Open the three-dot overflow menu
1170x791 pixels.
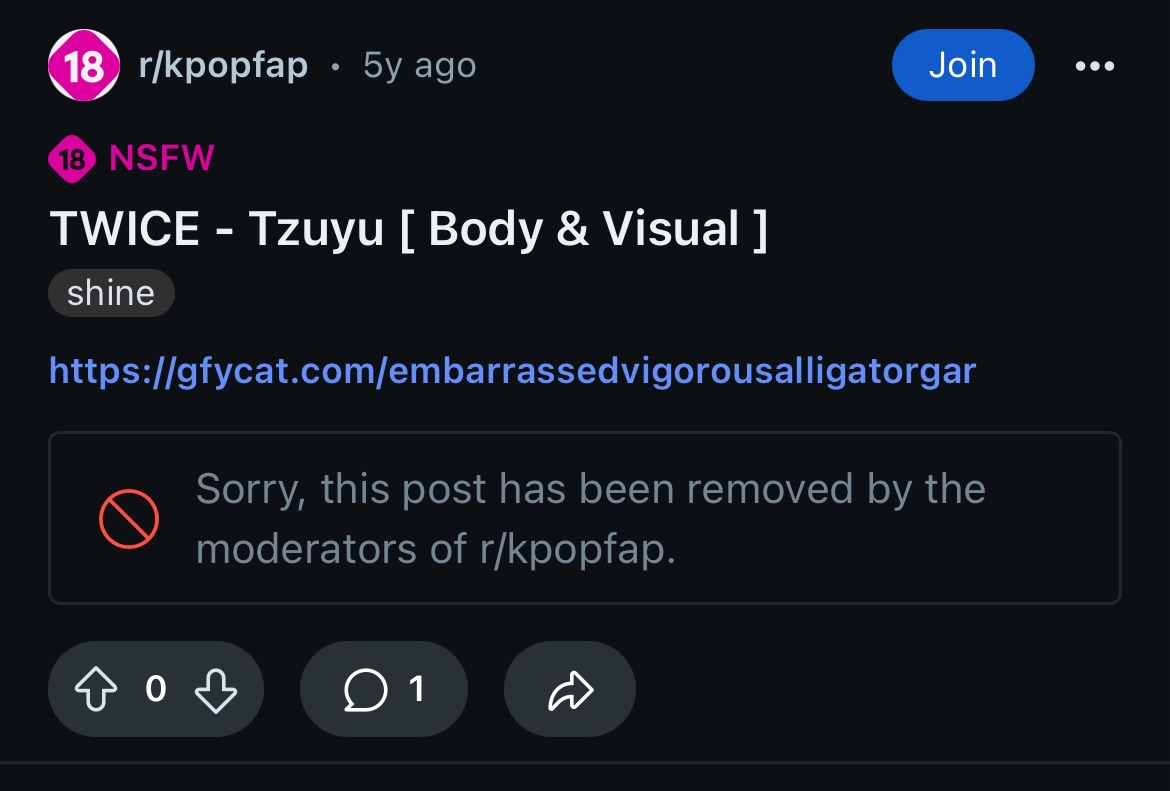click(1095, 66)
